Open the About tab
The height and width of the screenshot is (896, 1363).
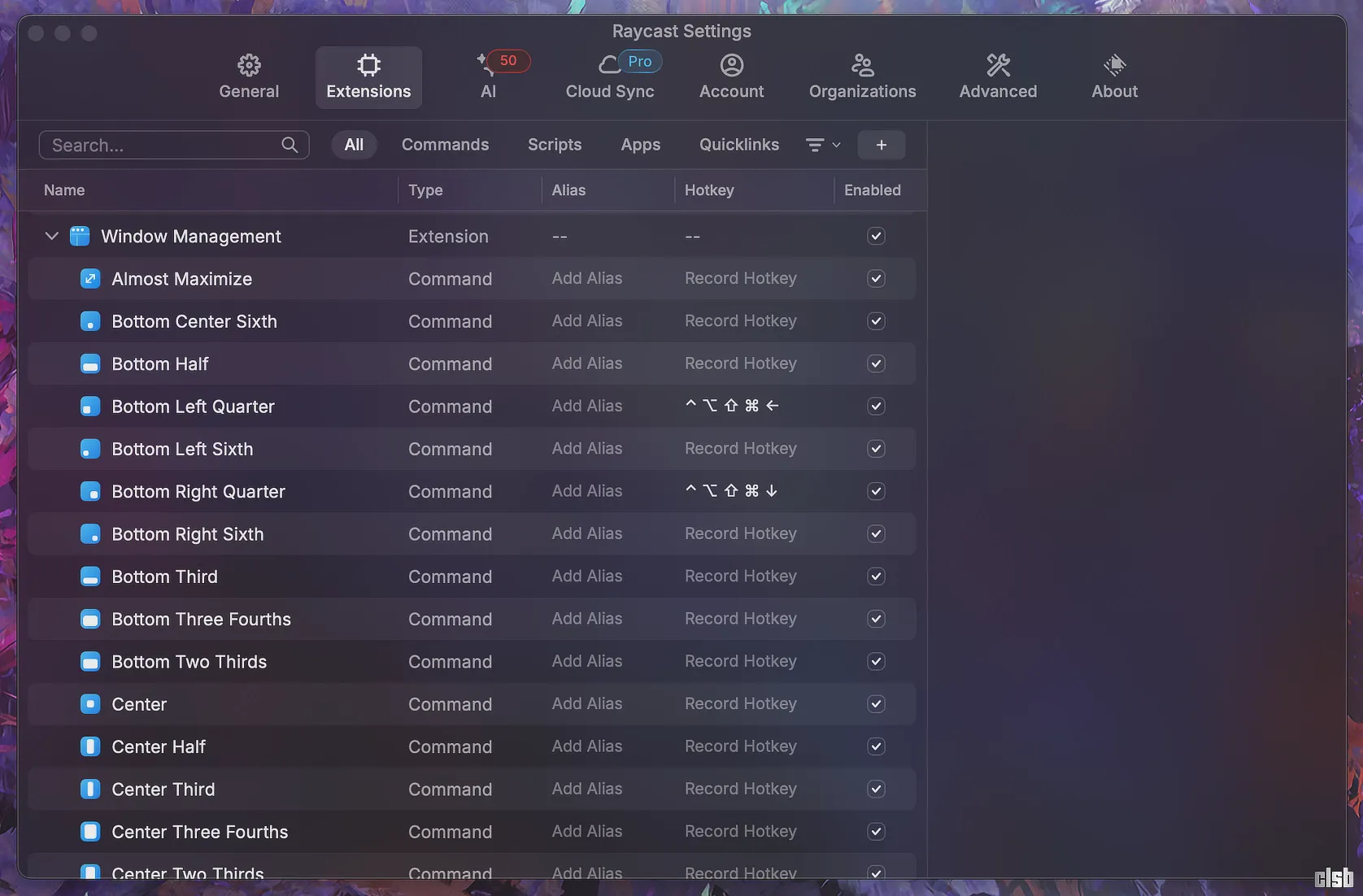coord(1114,77)
